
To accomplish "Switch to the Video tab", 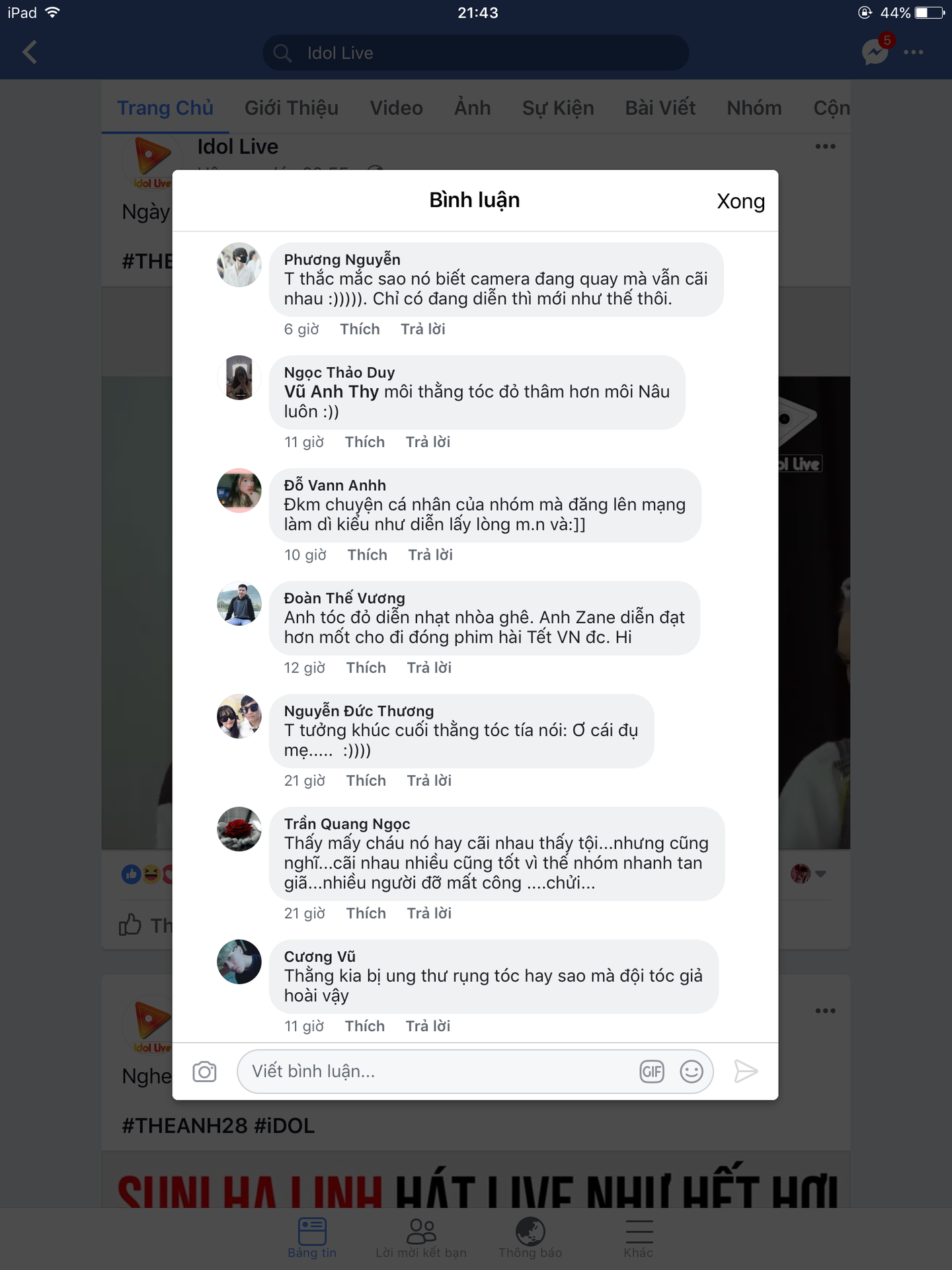I will click(x=396, y=108).
